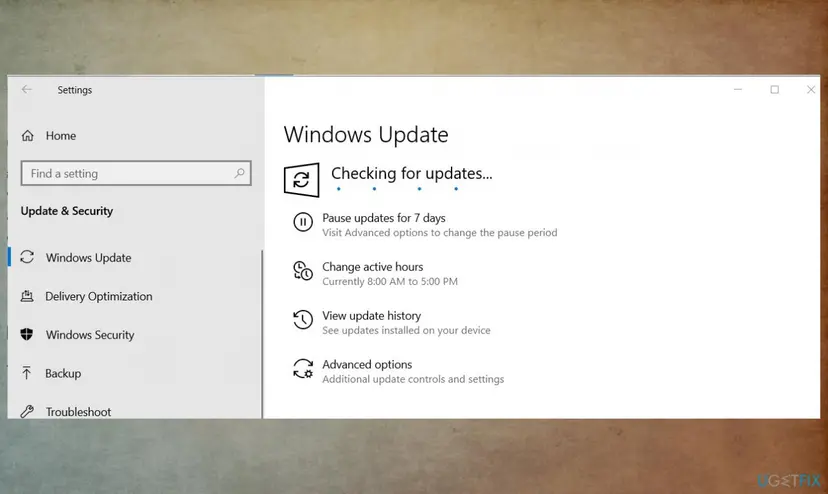Viewport: 828px width, 494px height.
Task: Click the Troubleshoot wrench icon
Action: [27, 411]
